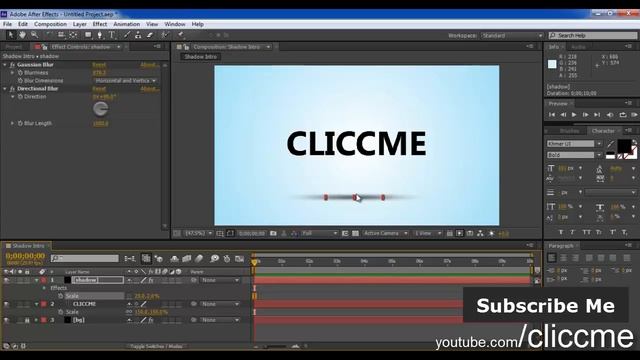The image size is (640, 360).
Task: Toggle the Directional Blur fx switch
Action: point(12,89)
